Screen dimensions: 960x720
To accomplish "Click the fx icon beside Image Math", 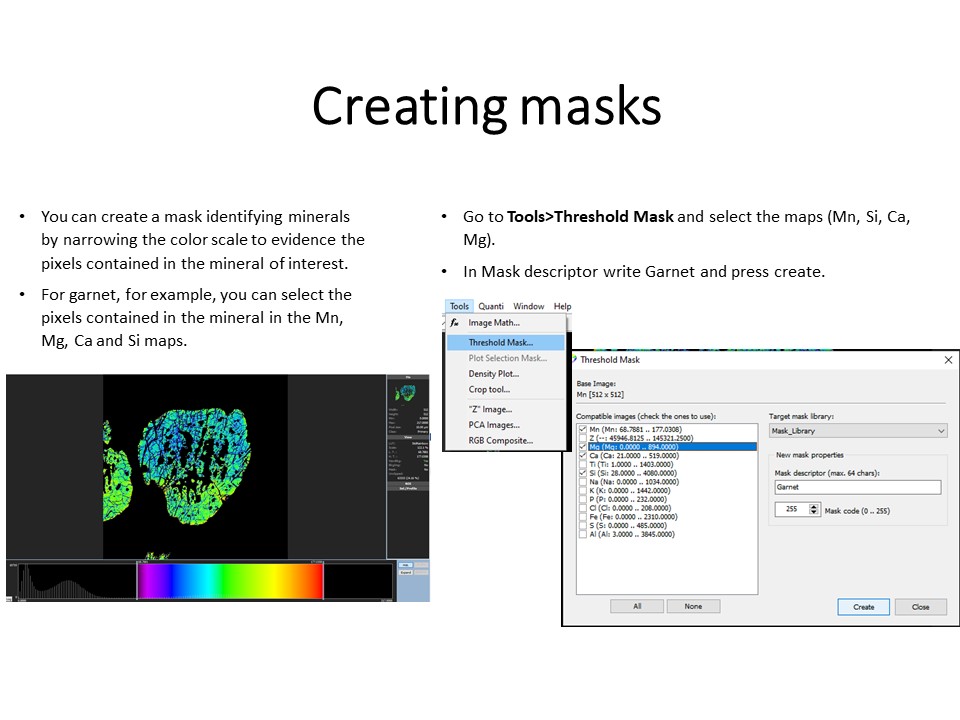I will coord(454,323).
